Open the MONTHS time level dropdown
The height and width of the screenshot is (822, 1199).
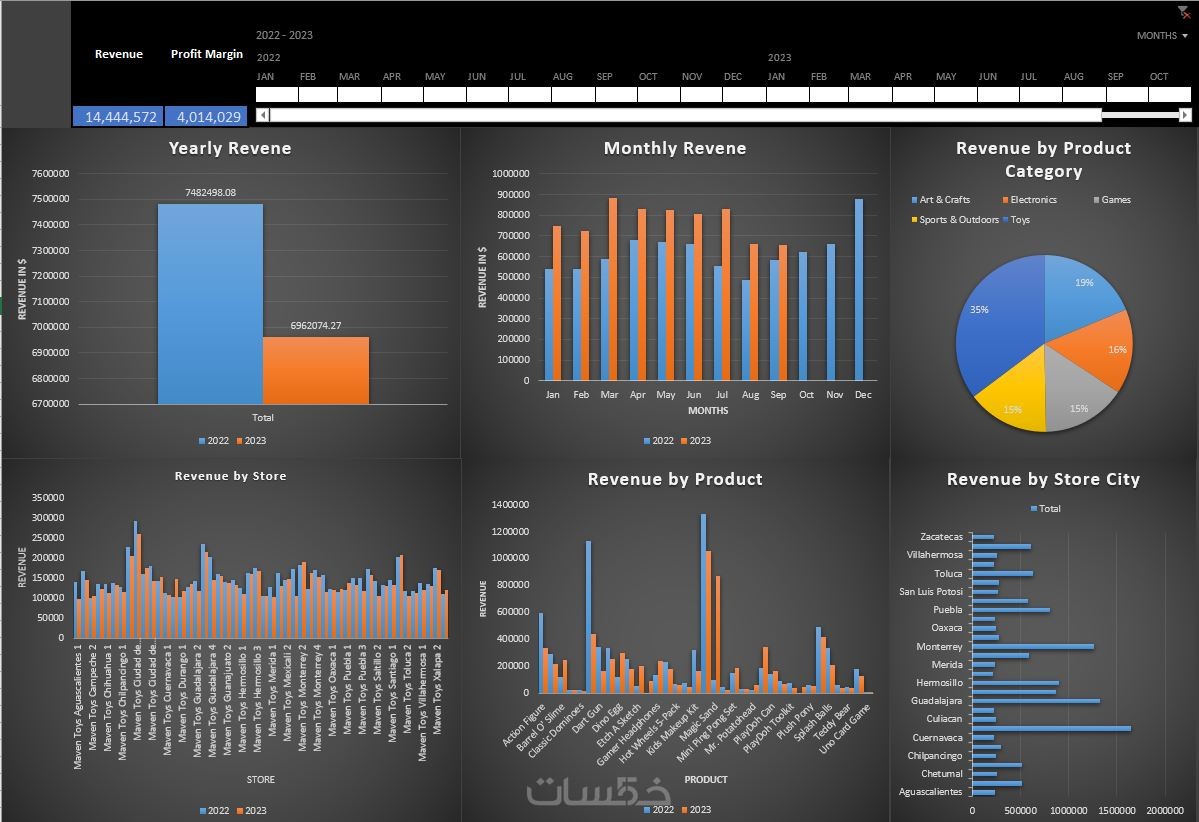coord(1162,36)
